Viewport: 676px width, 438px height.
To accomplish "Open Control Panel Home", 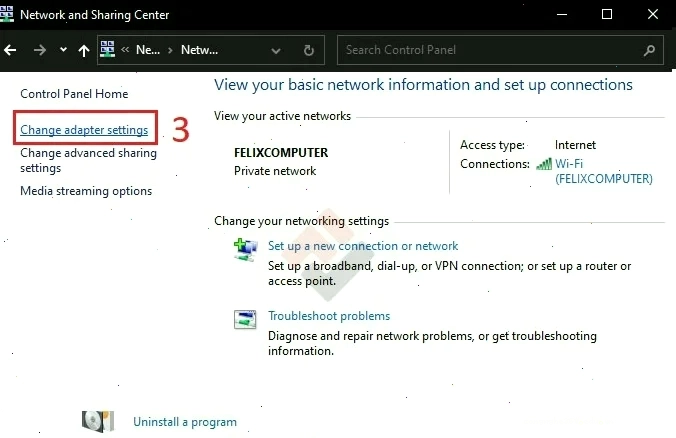I will [74, 94].
